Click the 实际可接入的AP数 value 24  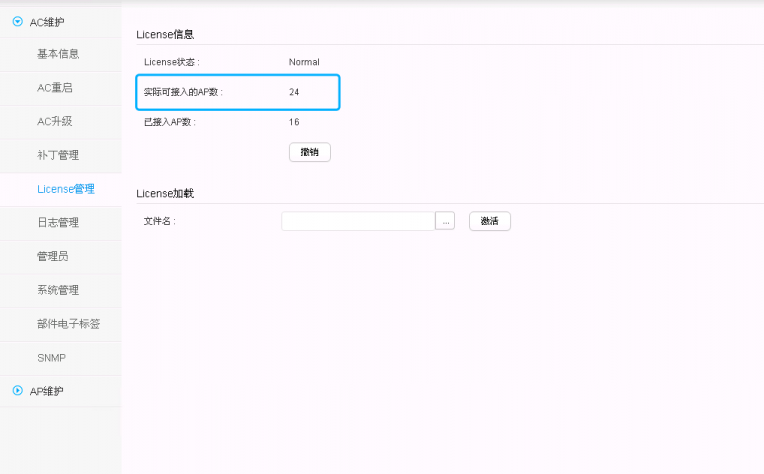tap(294, 92)
